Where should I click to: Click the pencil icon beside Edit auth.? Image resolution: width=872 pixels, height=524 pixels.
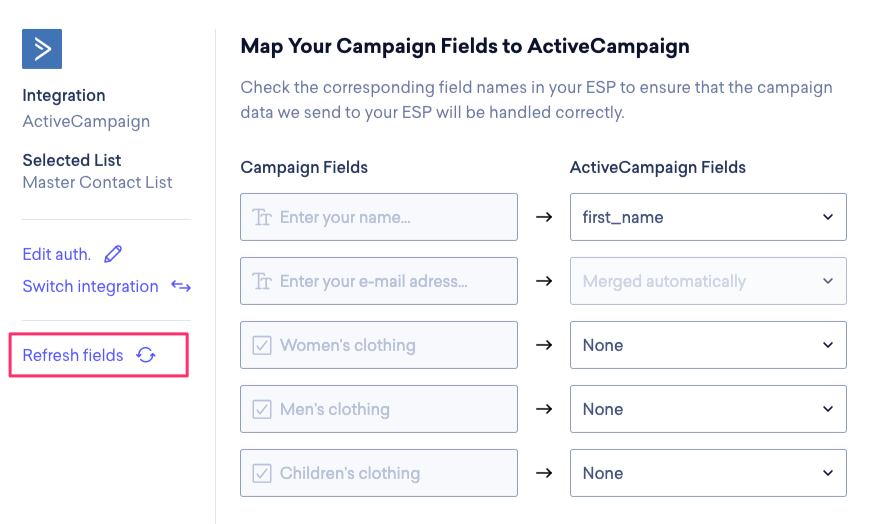point(113,254)
